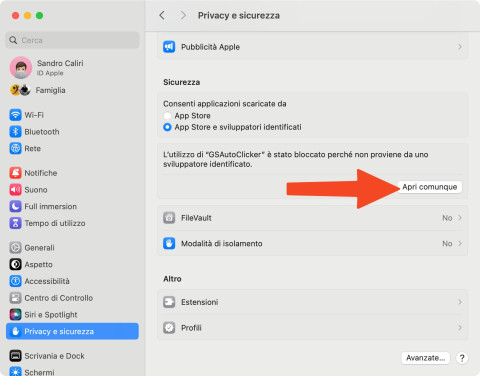Screen dimensions: 480x376
Task: Click Centro di Controllo icon
Action: 15,298
